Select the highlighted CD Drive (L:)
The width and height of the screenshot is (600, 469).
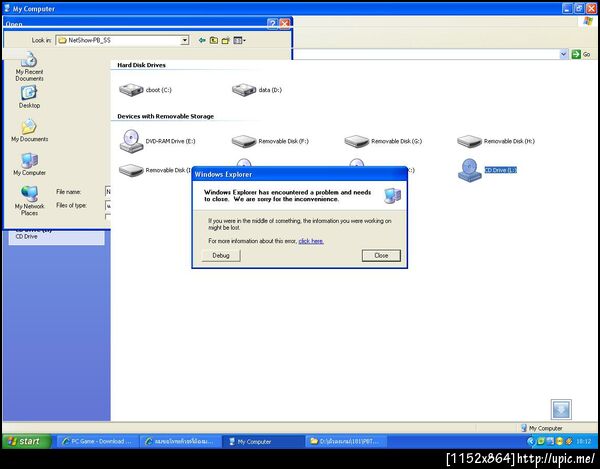pos(487,170)
